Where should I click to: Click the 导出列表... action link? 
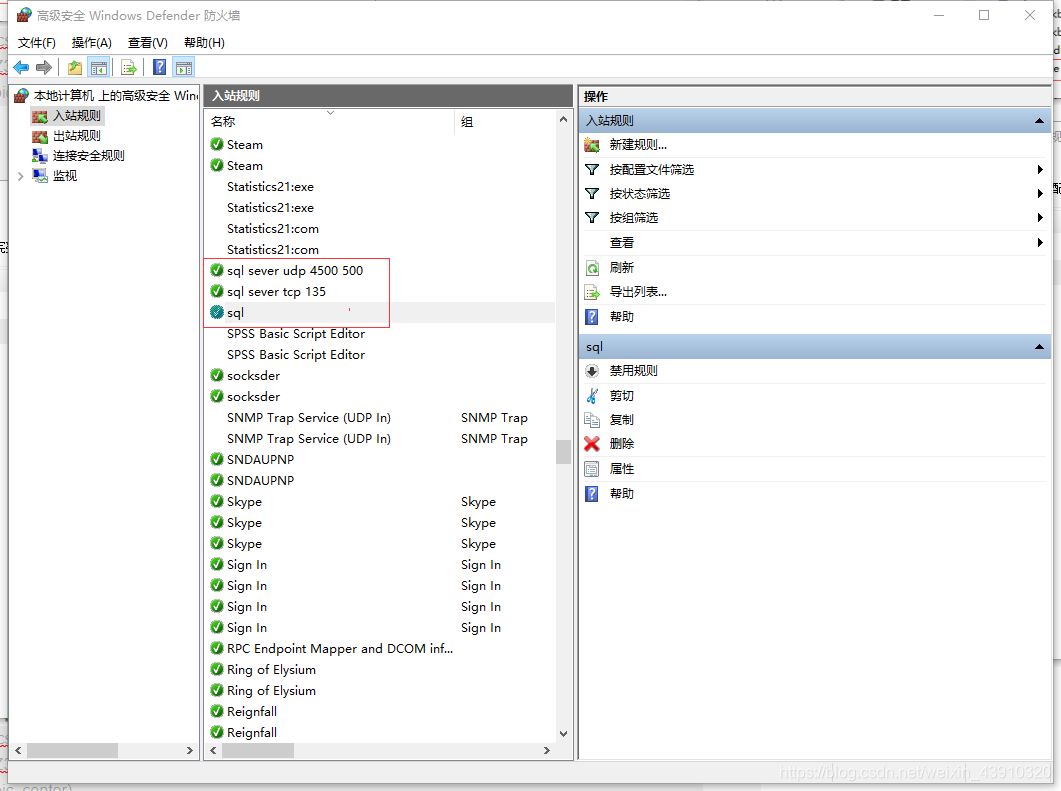(638, 292)
